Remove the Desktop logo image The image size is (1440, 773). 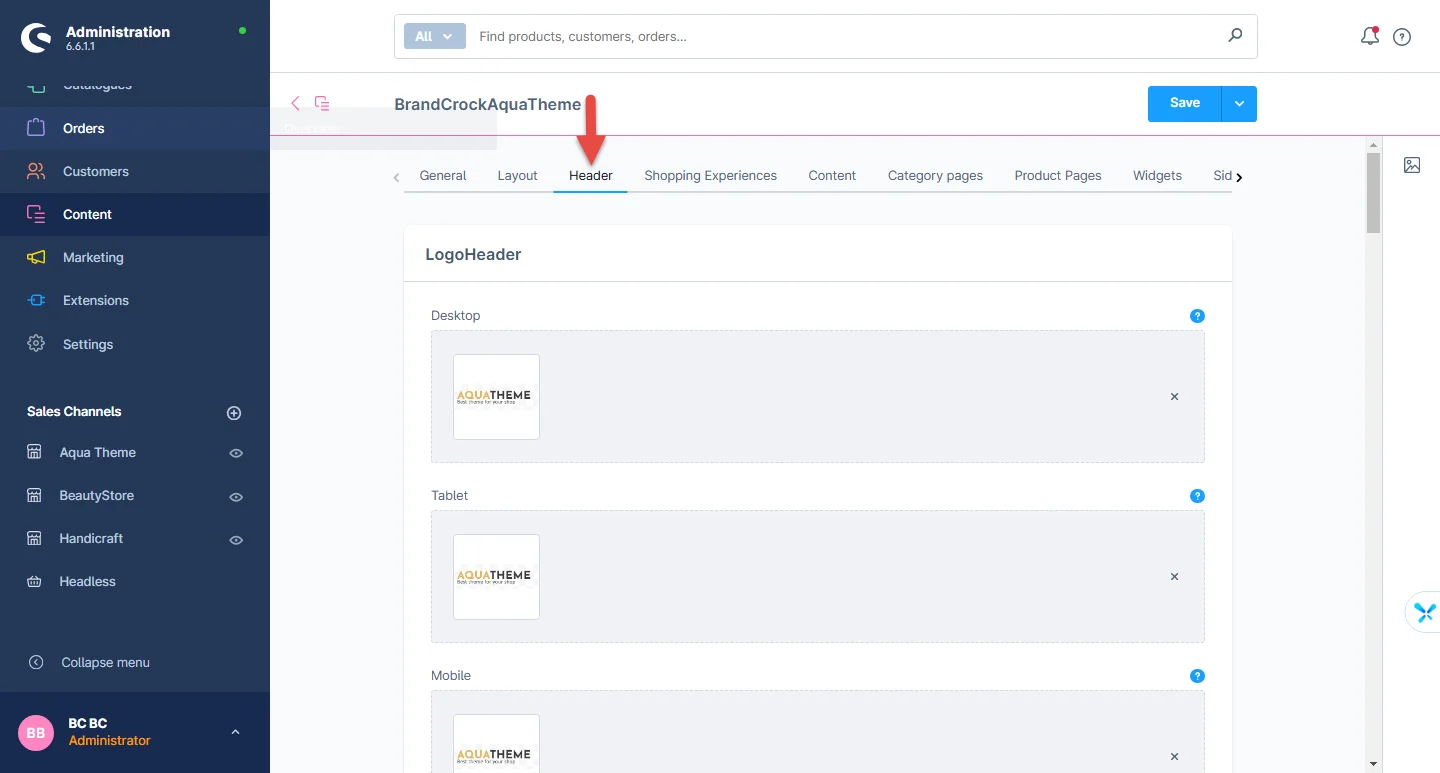pos(1174,397)
